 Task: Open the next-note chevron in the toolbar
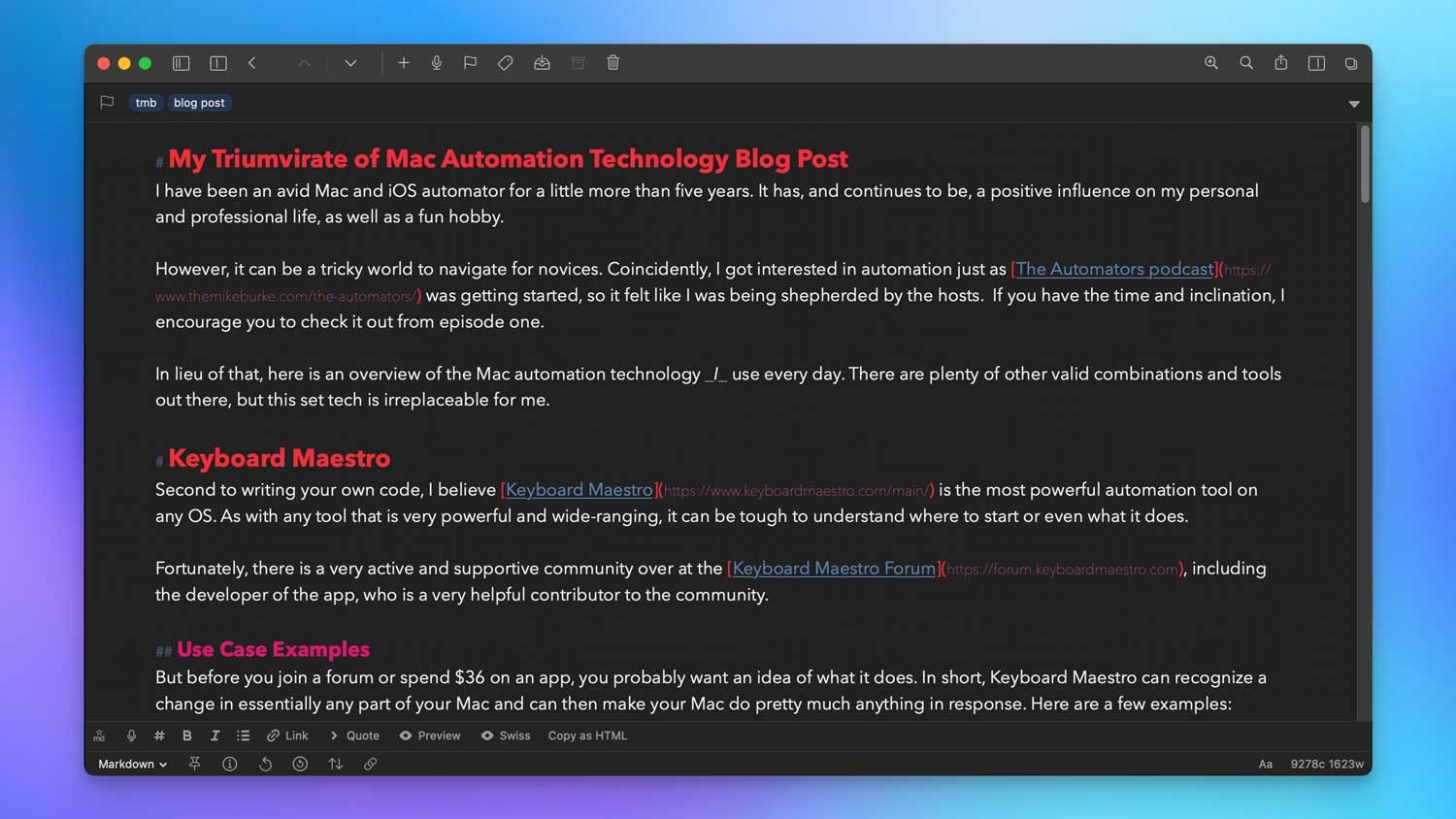tap(350, 62)
